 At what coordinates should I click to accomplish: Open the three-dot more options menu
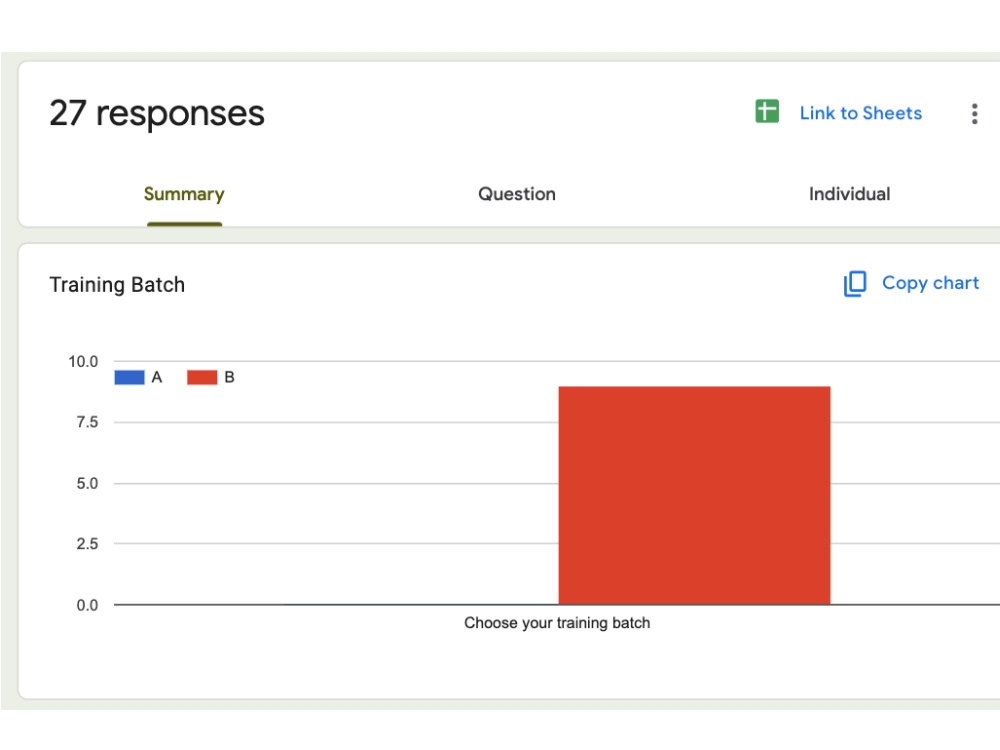(974, 114)
